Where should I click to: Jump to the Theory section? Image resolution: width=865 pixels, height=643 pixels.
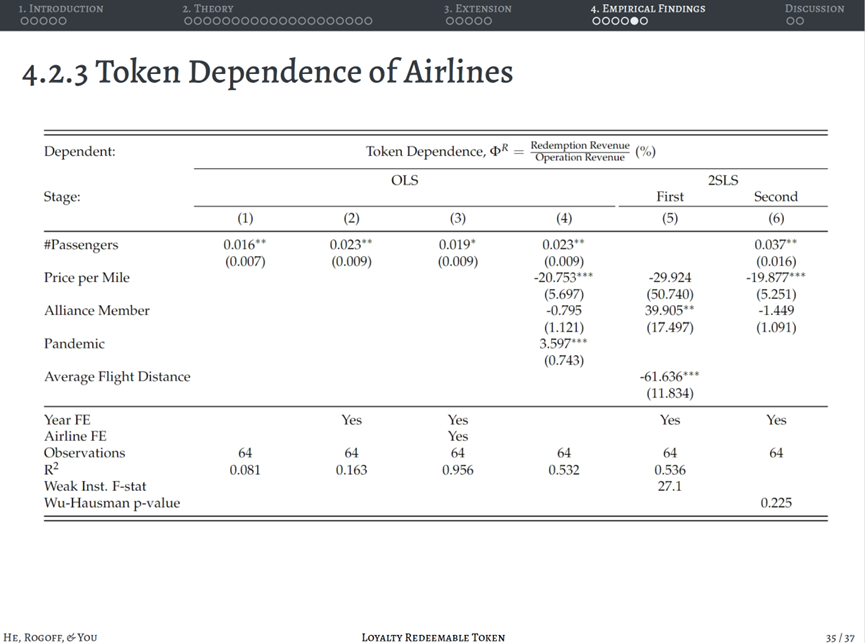pyautogui.click(x=208, y=8)
